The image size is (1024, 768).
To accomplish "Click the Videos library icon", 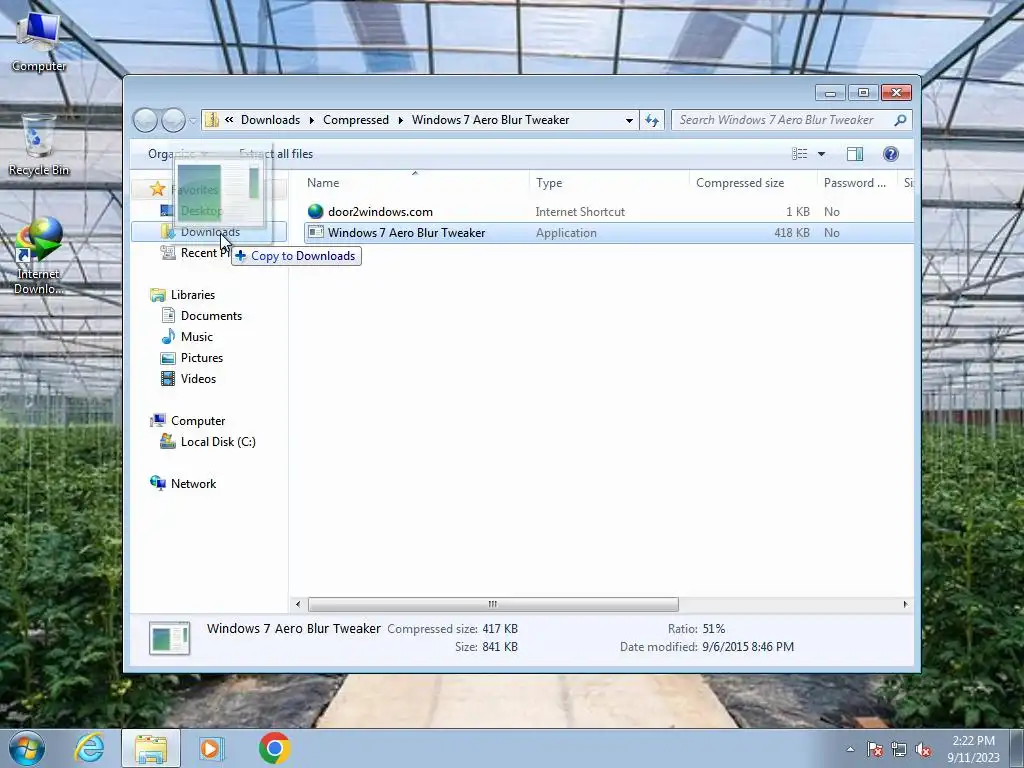I will [168, 379].
